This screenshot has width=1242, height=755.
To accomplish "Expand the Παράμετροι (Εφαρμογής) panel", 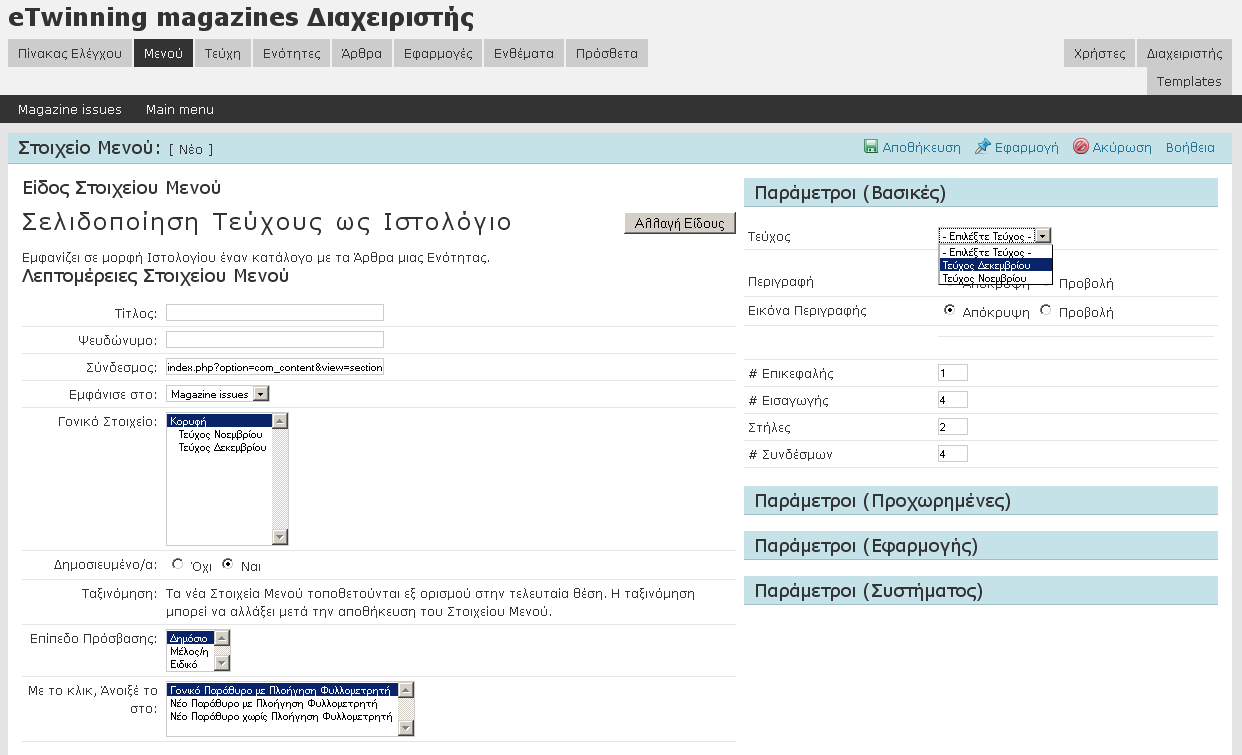I will tap(981, 546).
